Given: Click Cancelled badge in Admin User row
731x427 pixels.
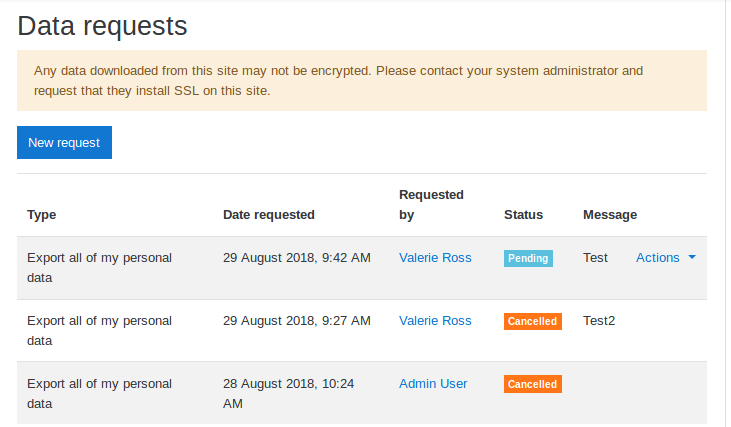Looking at the screenshot, I should tap(532, 384).
